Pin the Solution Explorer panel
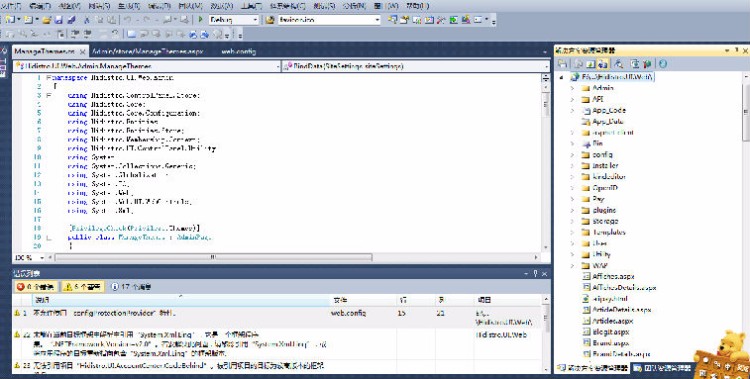Image resolution: width=750 pixels, height=379 pixels. [737, 50]
